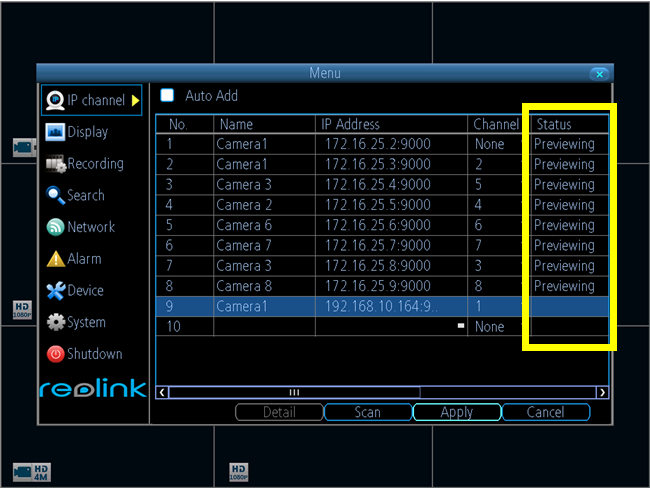
Task: Open the Alarm settings
Action: click(74, 259)
